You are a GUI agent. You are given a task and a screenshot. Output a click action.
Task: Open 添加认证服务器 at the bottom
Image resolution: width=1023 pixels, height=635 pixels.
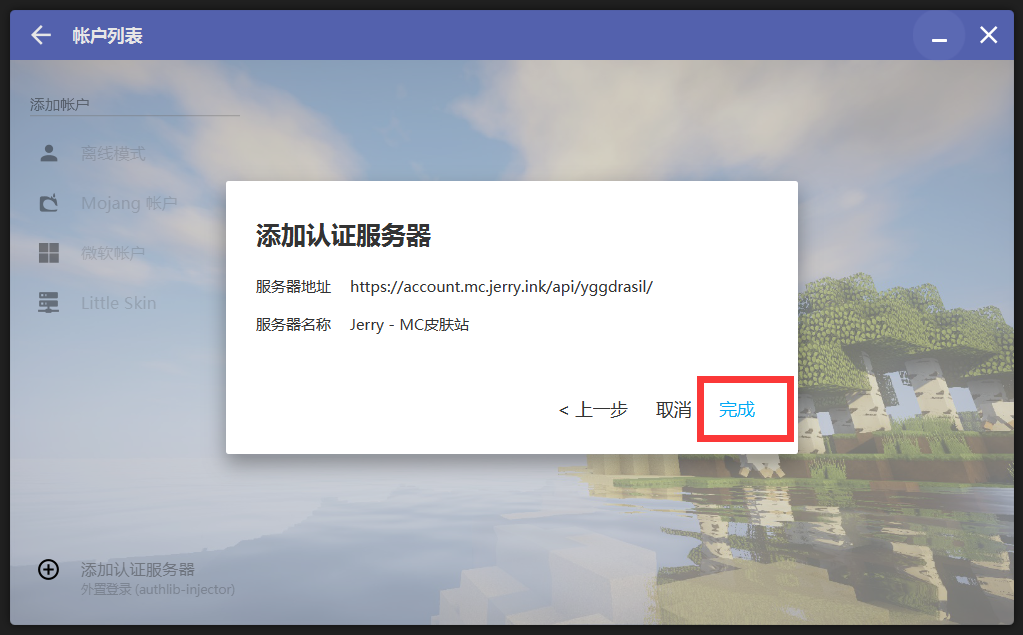(x=131, y=569)
